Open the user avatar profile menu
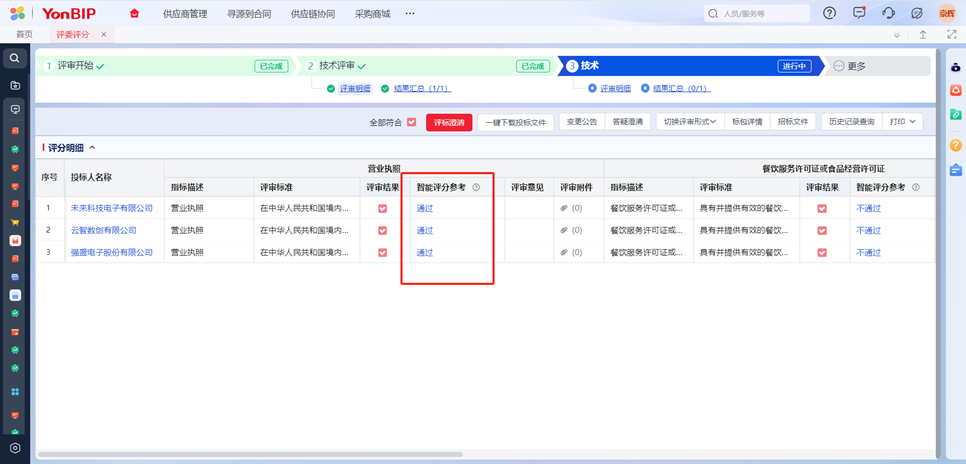 [947, 13]
